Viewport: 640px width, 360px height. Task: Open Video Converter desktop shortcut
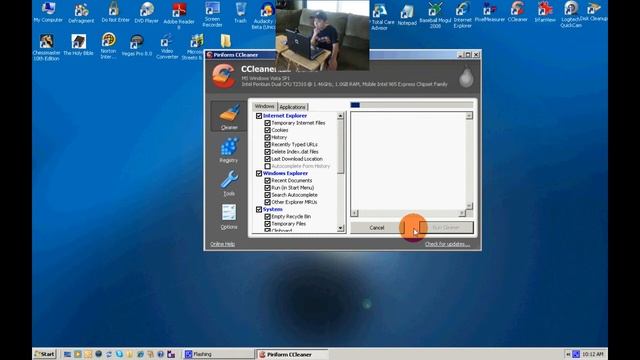pos(167,47)
